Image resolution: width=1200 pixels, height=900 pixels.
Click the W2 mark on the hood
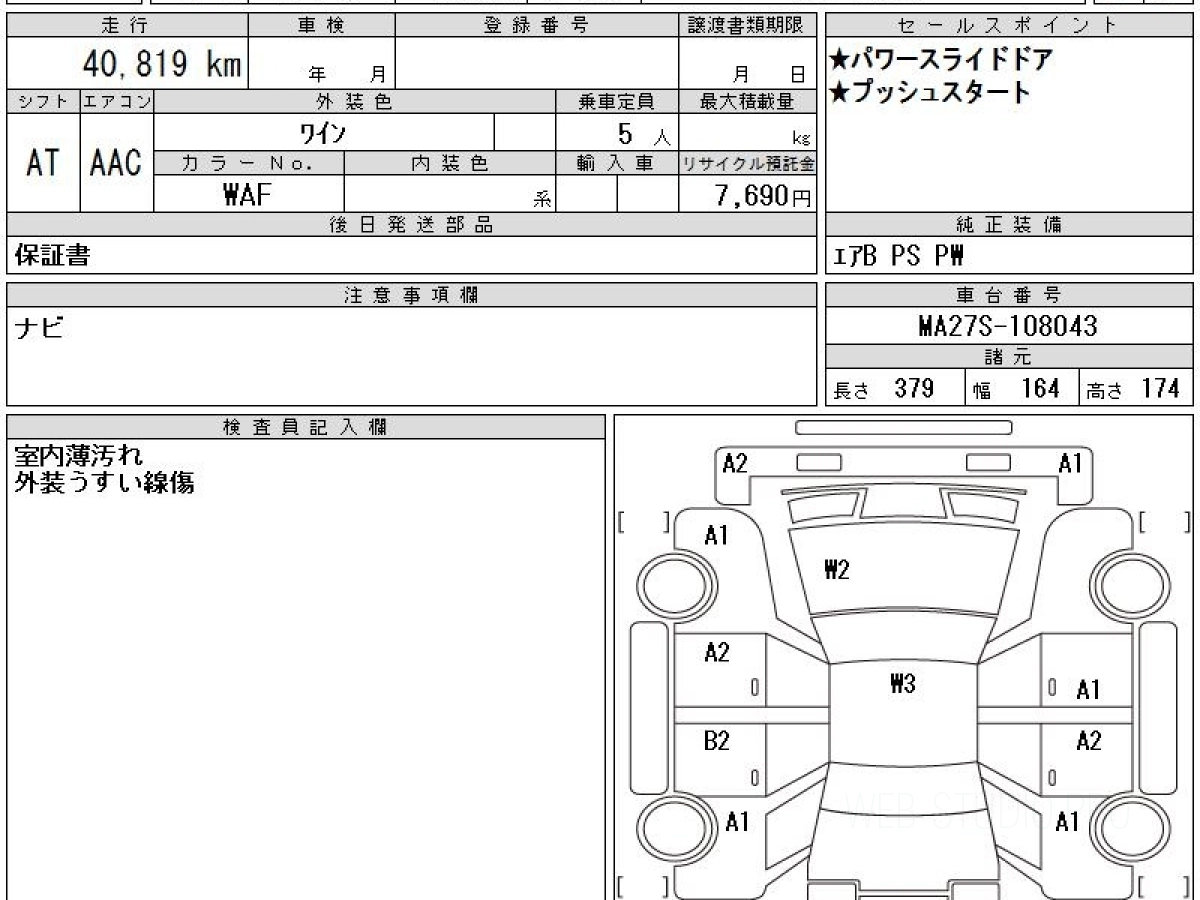[x=836, y=570]
